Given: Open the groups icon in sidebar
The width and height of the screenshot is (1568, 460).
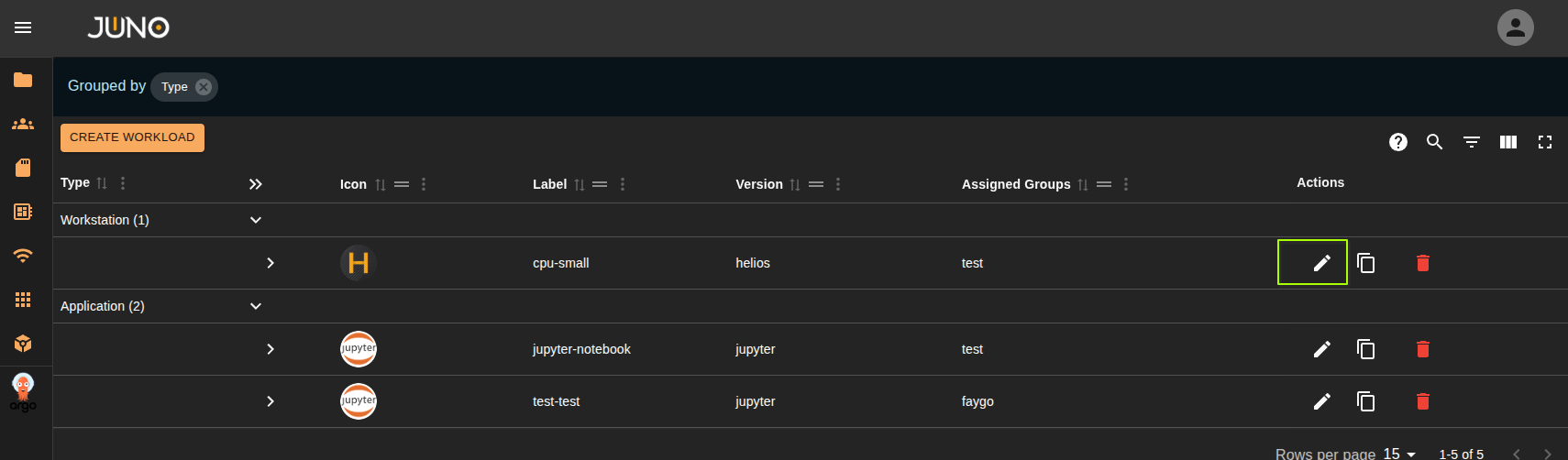Looking at the screenshot, I should [23, 124].
